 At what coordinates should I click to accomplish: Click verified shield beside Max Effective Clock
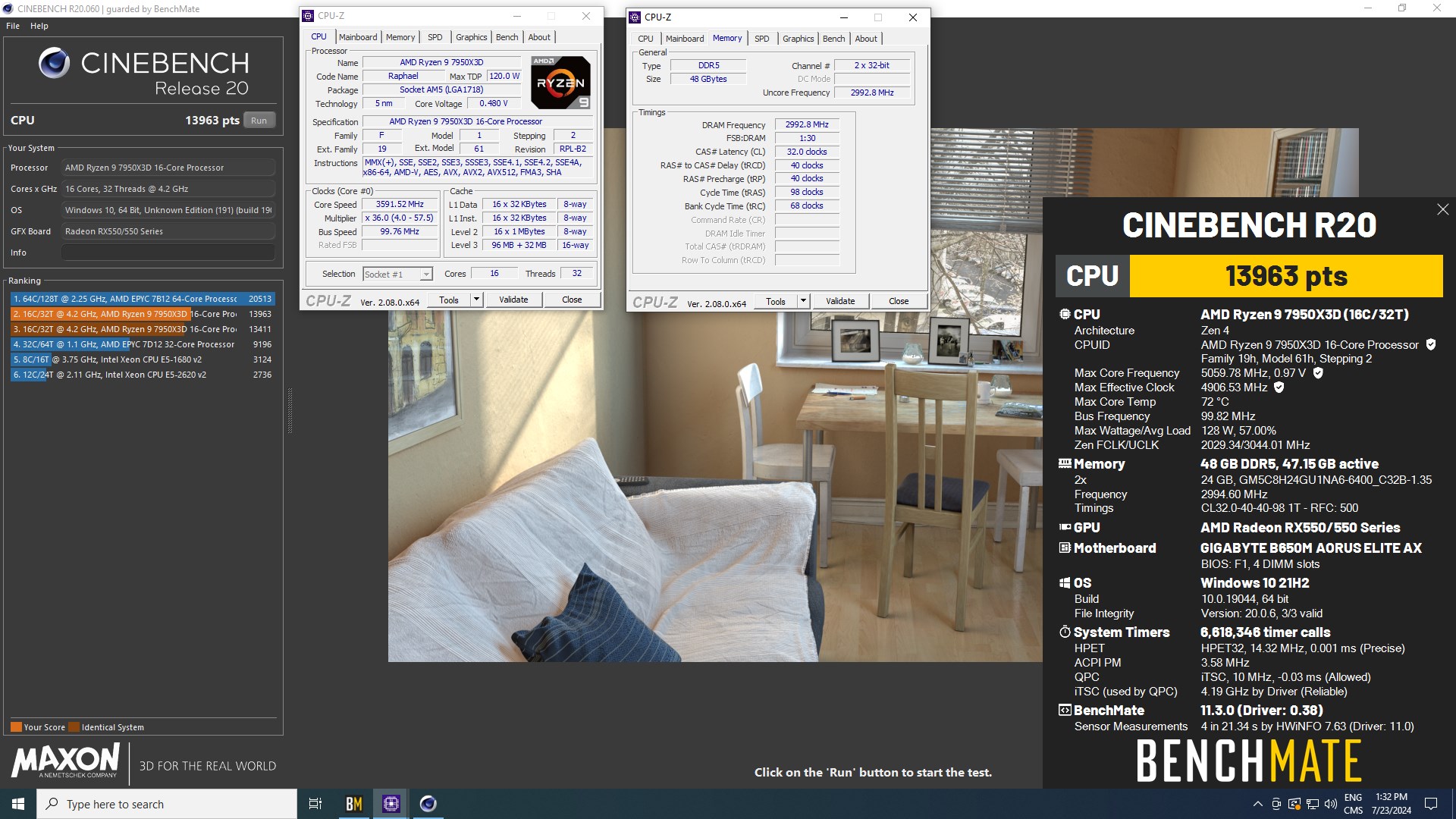[1279, 388]
